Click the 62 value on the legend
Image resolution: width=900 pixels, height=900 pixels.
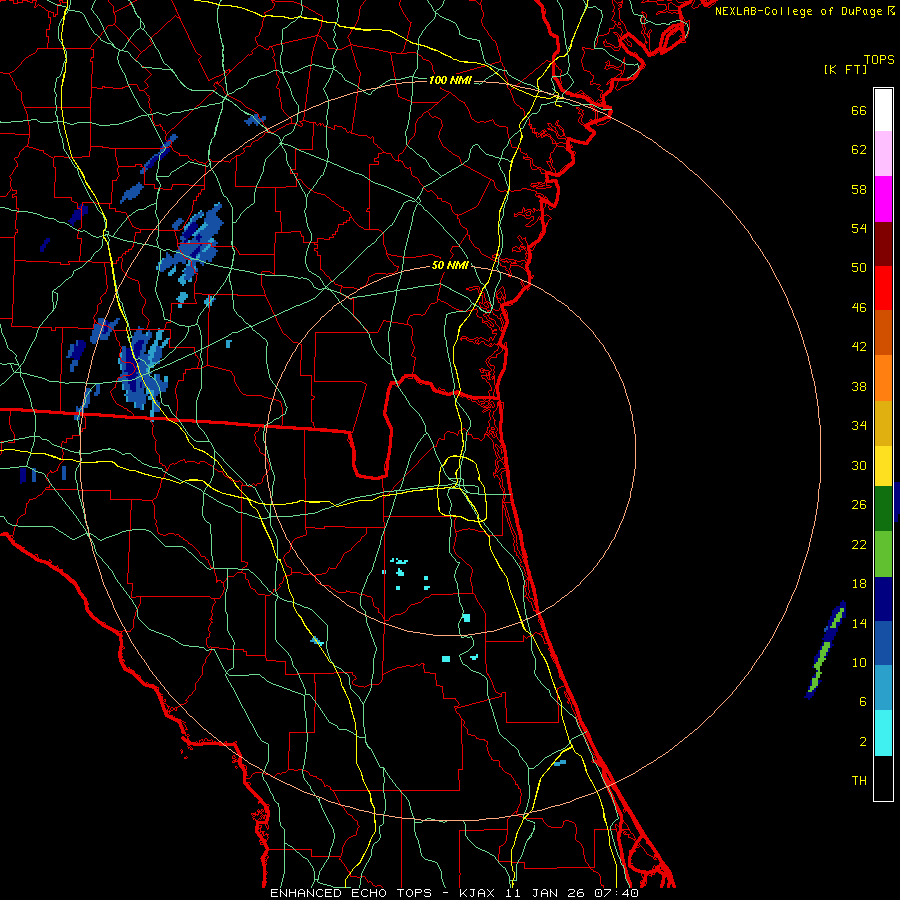(x=859, y=150)
